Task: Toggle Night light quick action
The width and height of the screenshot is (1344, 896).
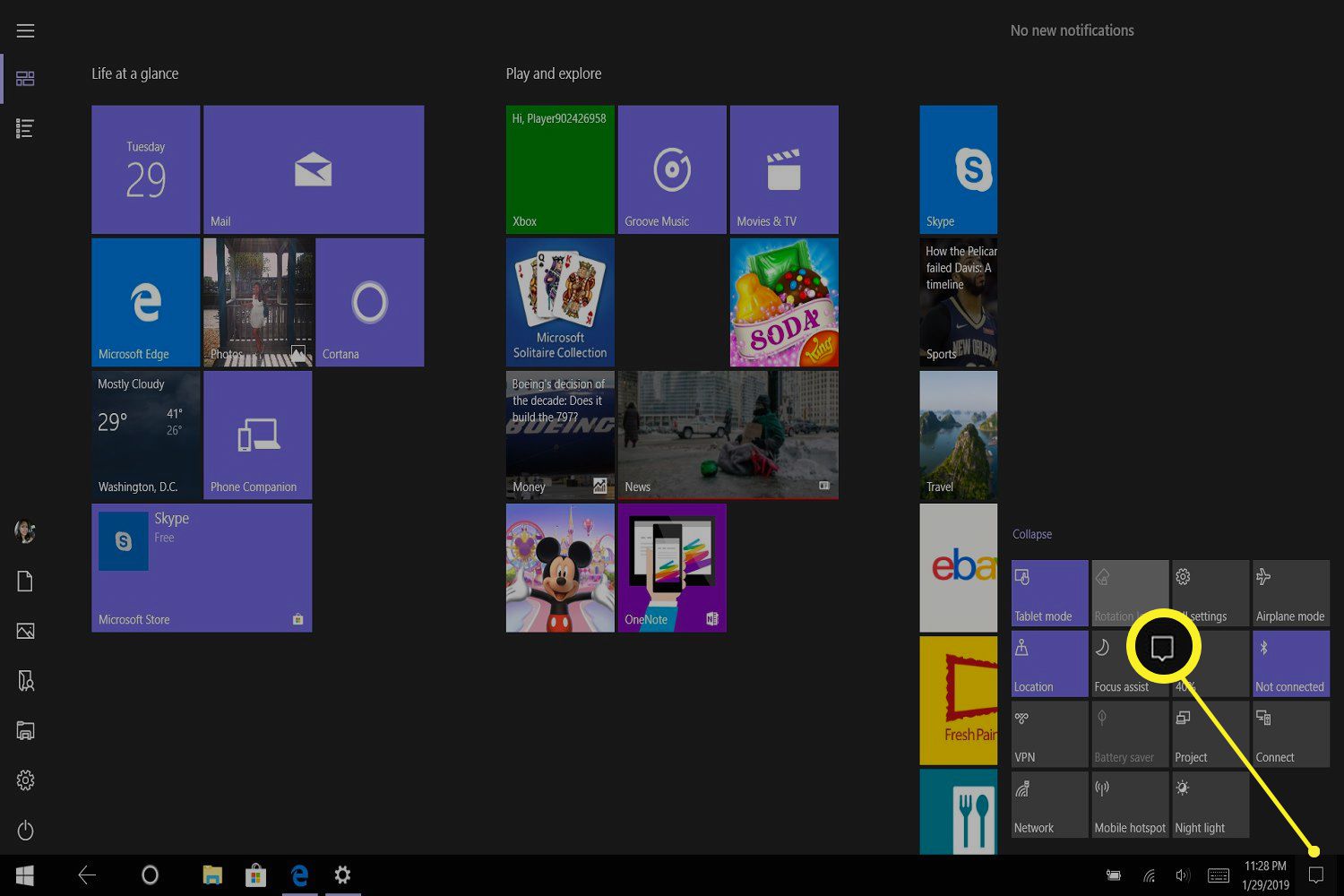Action: pyautogui.click(x=1210, y=805)
